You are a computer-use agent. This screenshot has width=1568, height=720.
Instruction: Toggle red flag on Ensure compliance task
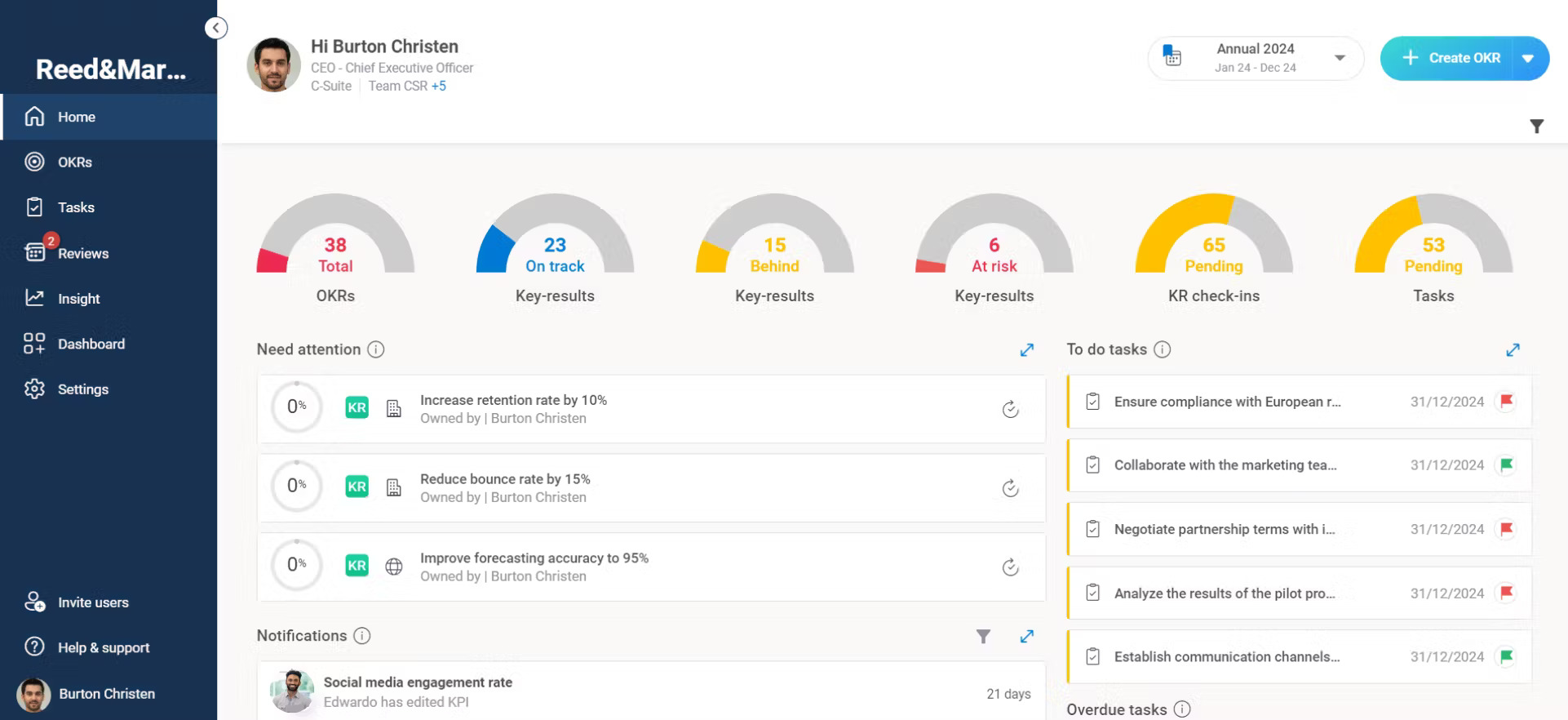click(x=1506, y=402)
